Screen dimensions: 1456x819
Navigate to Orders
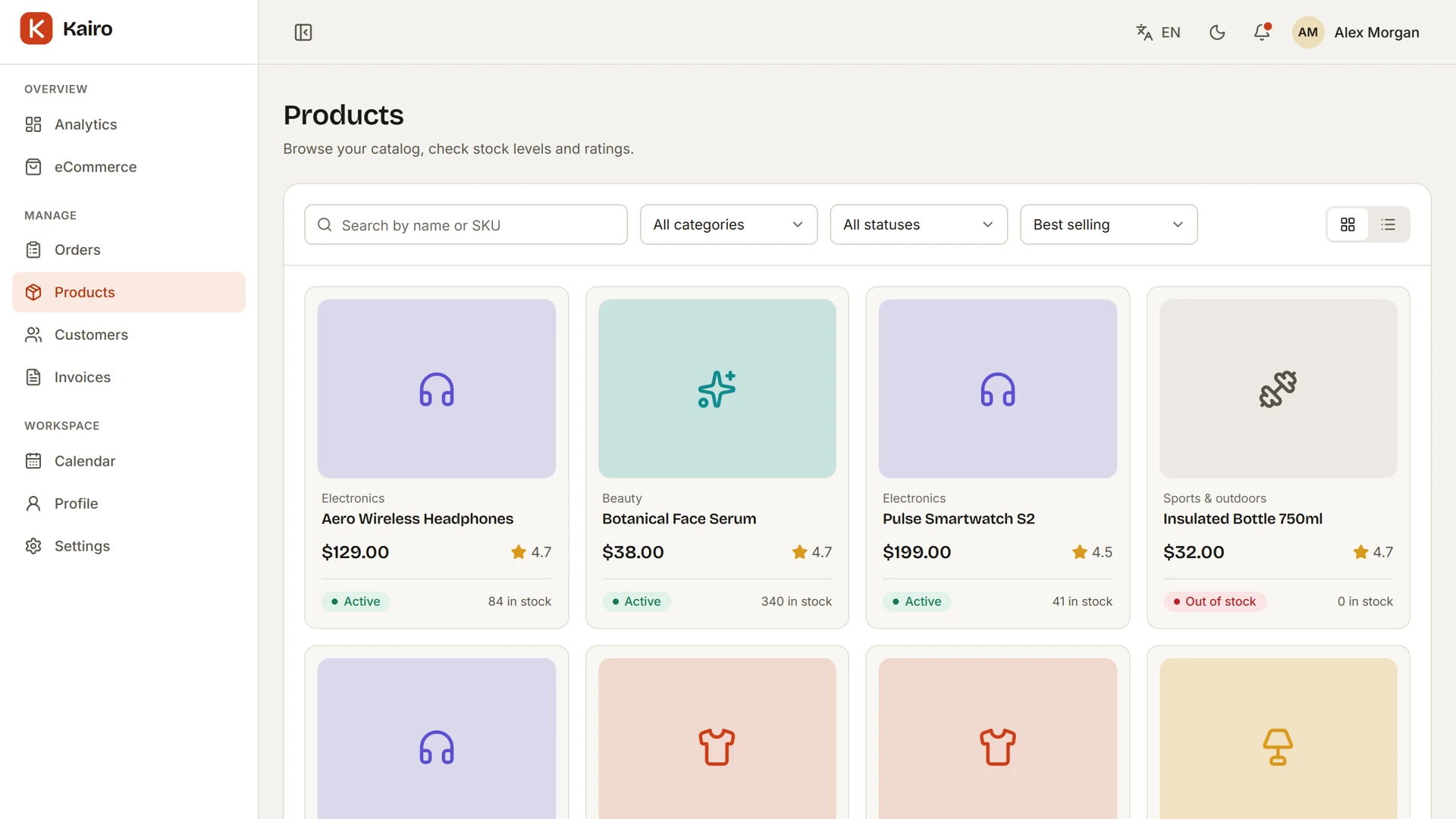pos(129,249)
